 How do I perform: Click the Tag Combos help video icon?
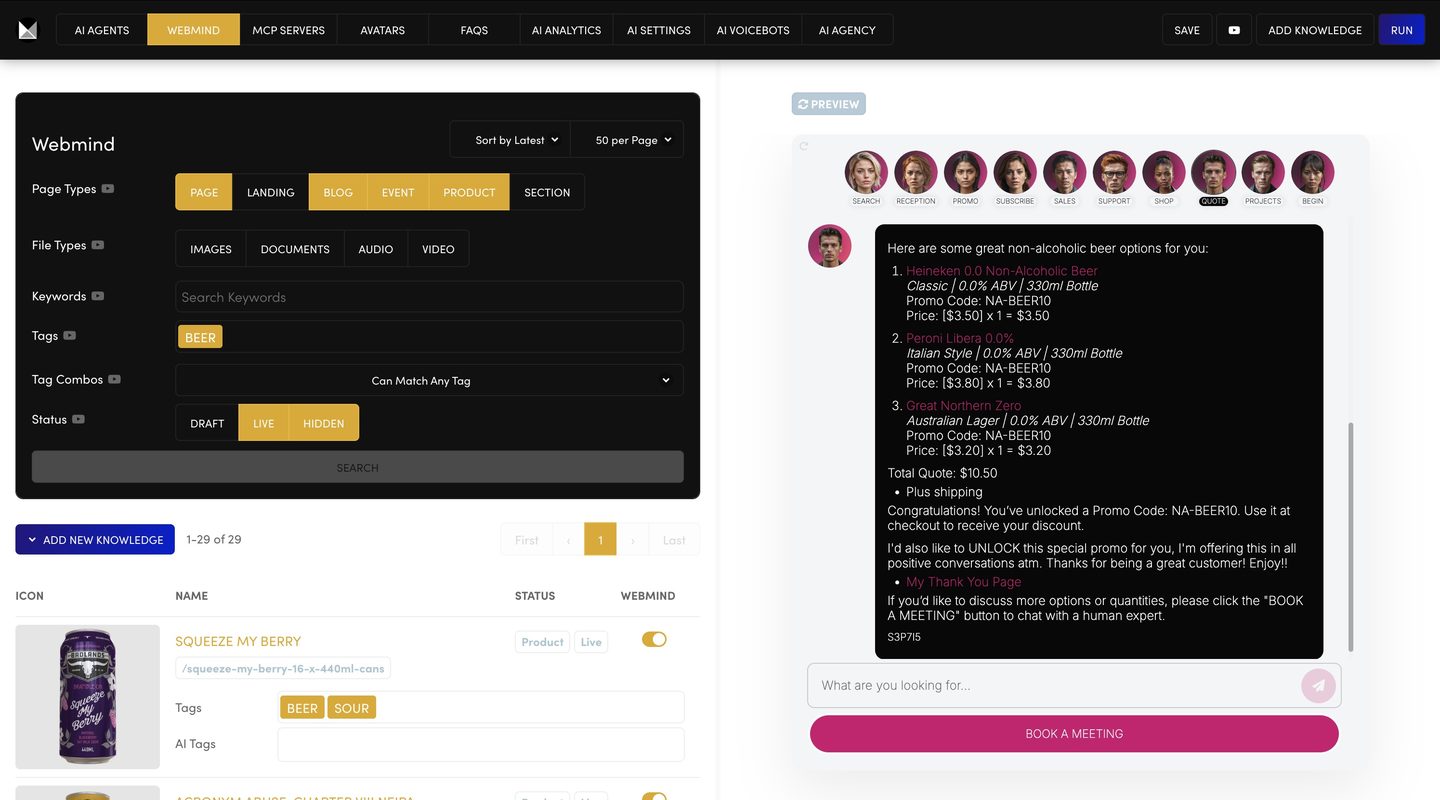(115, 380)
